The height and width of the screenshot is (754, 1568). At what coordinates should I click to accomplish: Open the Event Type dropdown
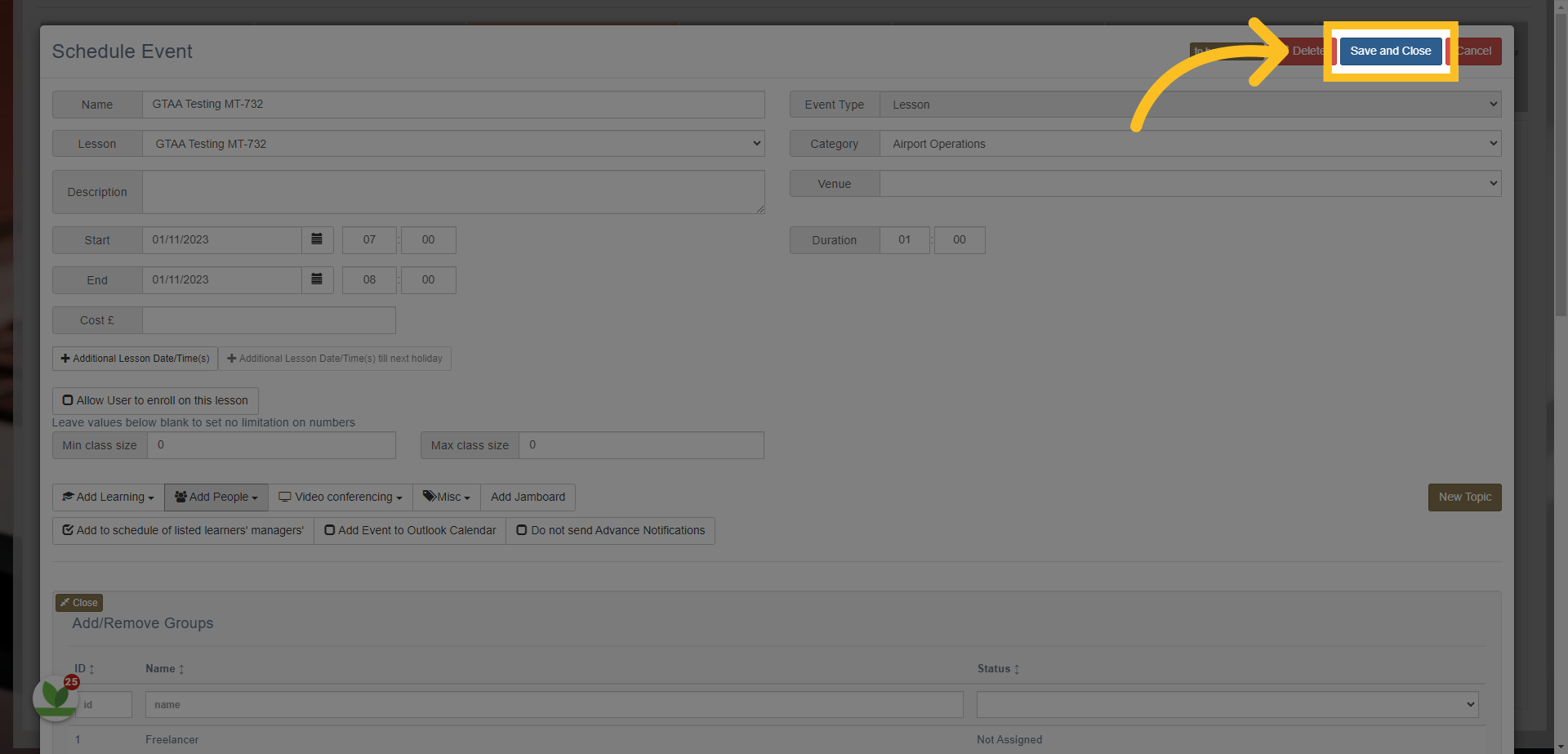1191,105
